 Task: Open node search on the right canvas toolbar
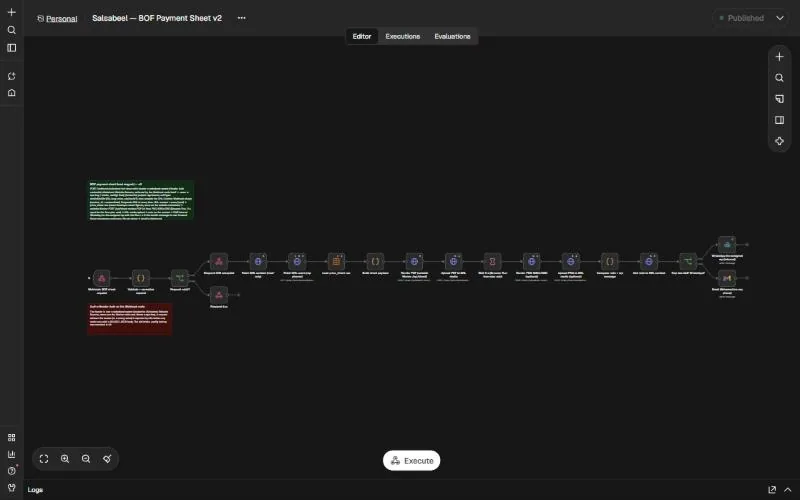[779, 78]
